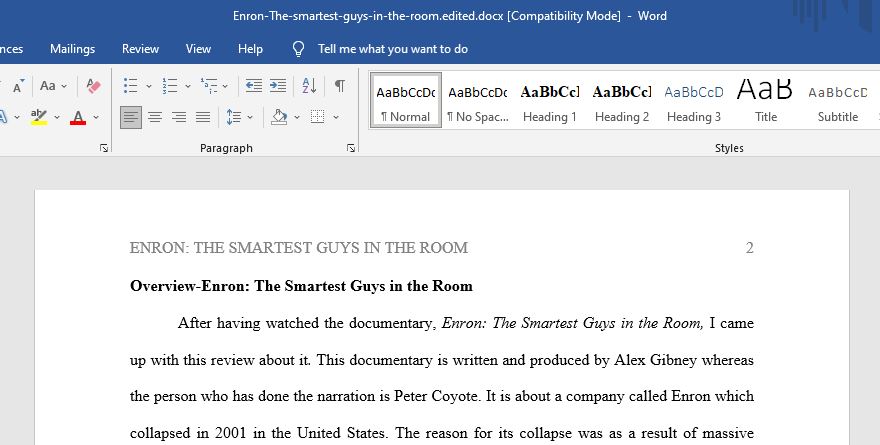Image resolution: width=880 pixels, height=445 pixels.
Task: Apply the Heading 3 style
Action: 694,100
